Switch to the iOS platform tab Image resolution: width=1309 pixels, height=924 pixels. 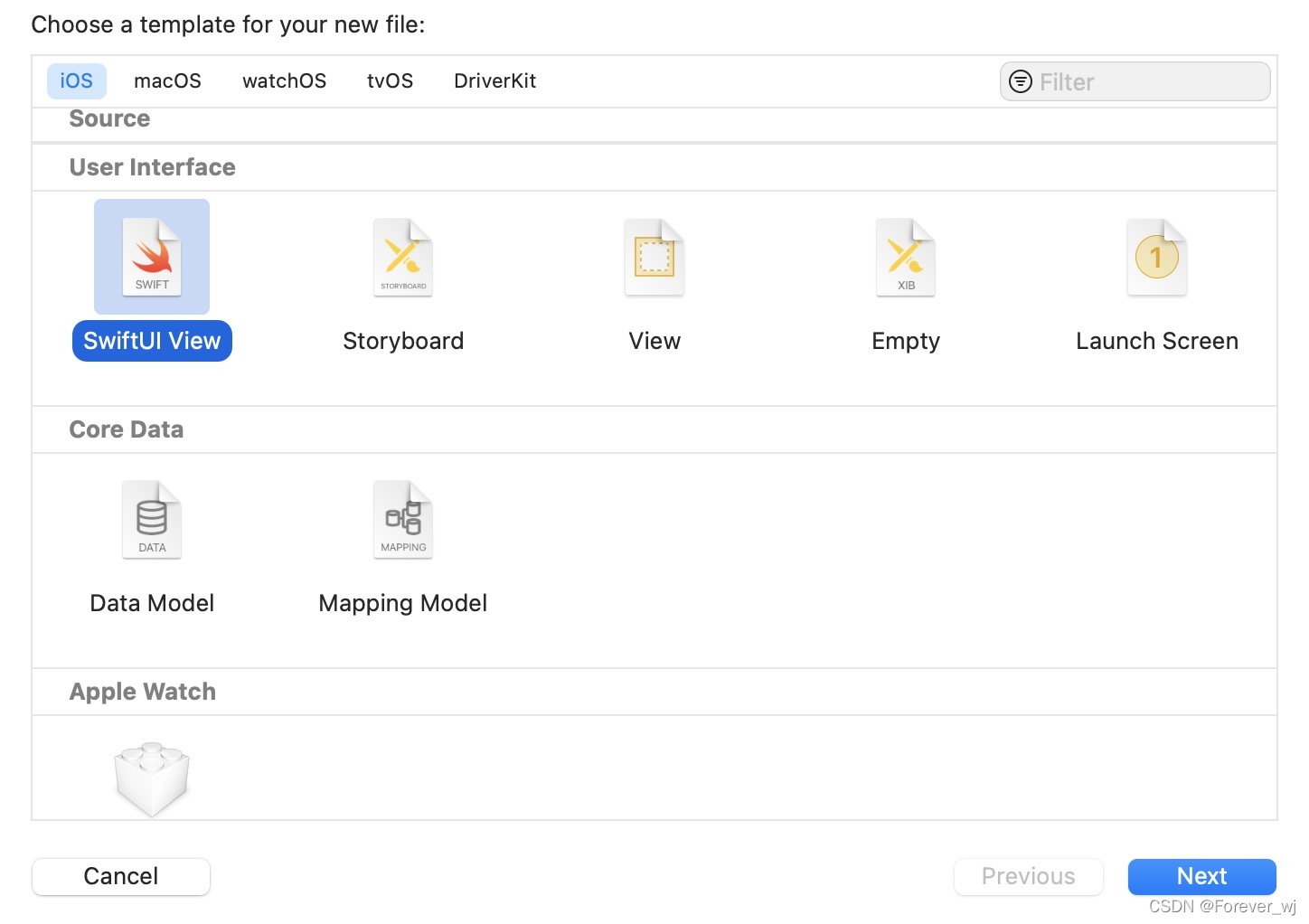[77, 81]
